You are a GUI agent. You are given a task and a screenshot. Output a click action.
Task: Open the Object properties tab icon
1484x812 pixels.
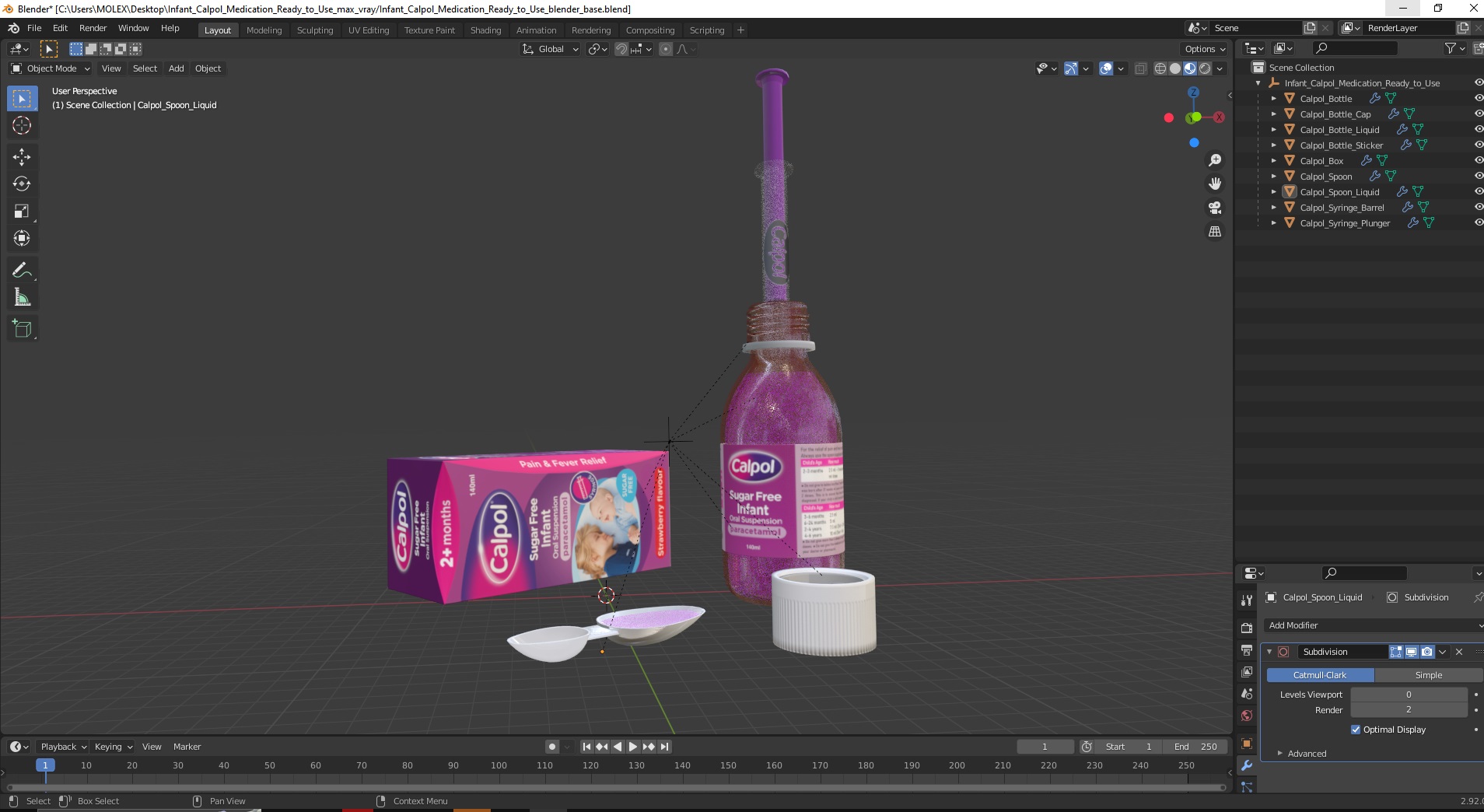(x=1247, y=744)
